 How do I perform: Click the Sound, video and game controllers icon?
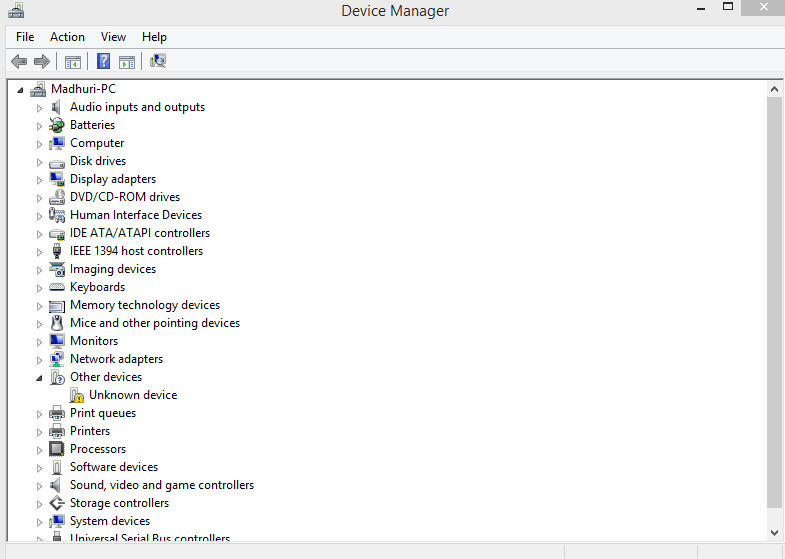tap(56, 485)
